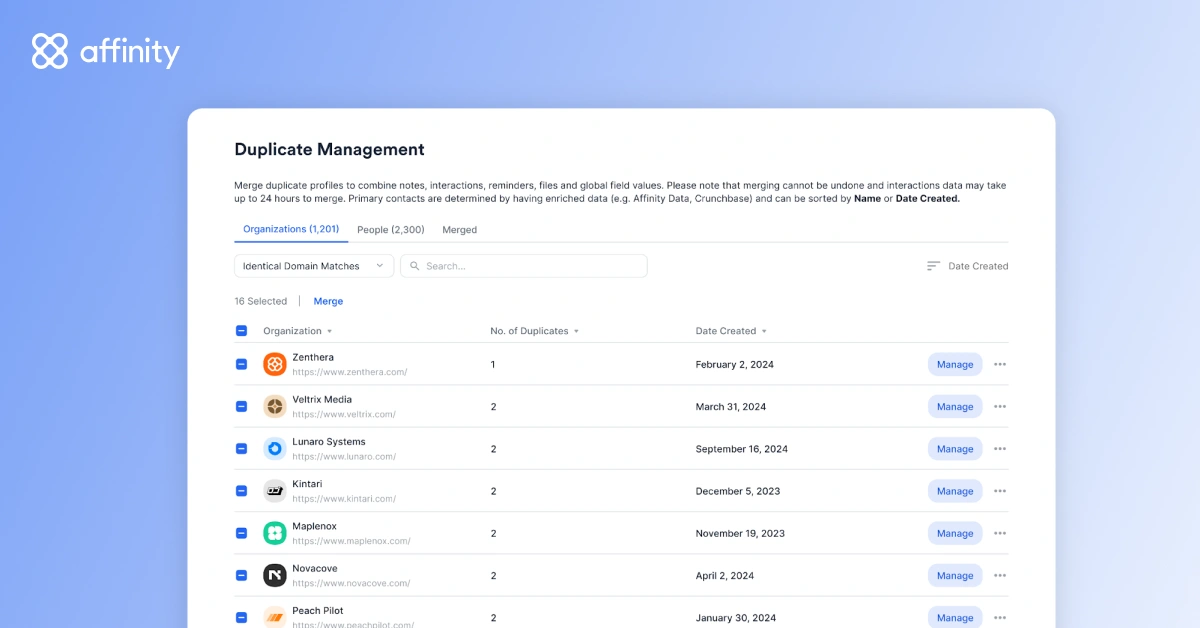Click the Affinity logo
Image resolution: width=1200 pixels, height=628 pixels.
tap(105, 51)
